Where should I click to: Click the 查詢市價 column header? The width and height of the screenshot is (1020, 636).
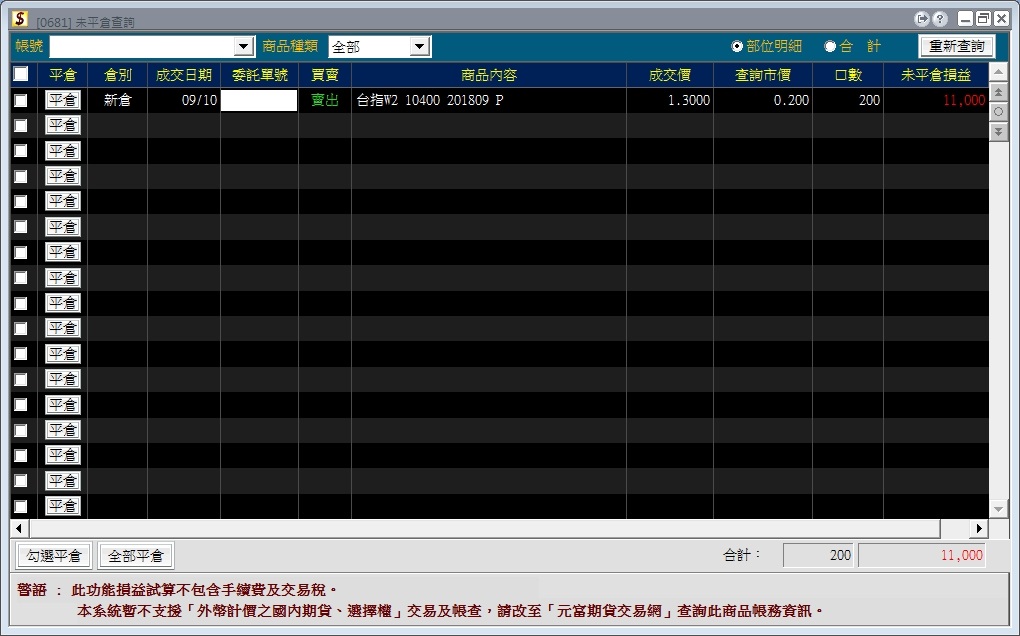click(x=763, y=75)
